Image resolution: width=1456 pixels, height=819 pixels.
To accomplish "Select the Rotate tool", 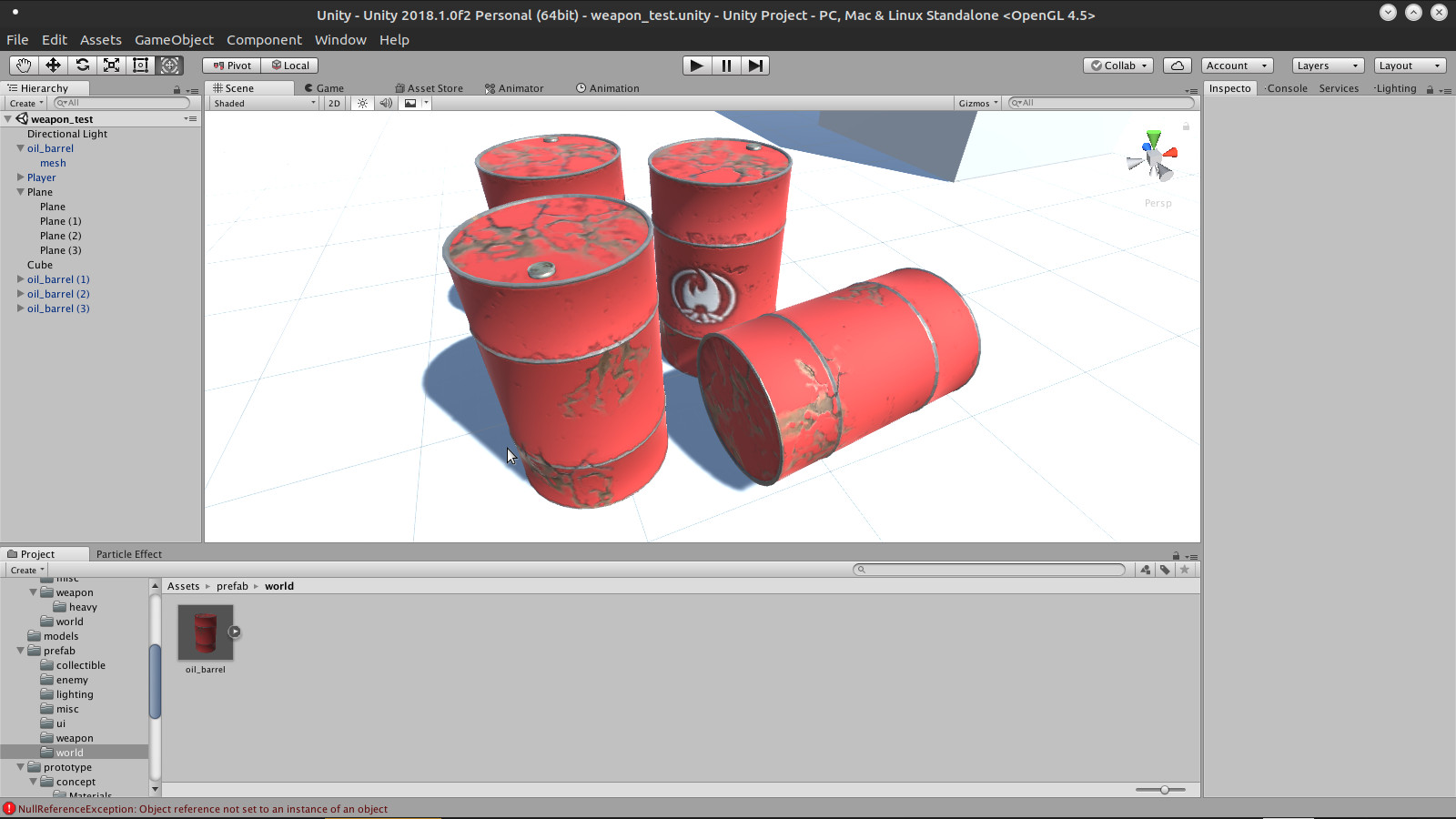I will tap(82, 66).
